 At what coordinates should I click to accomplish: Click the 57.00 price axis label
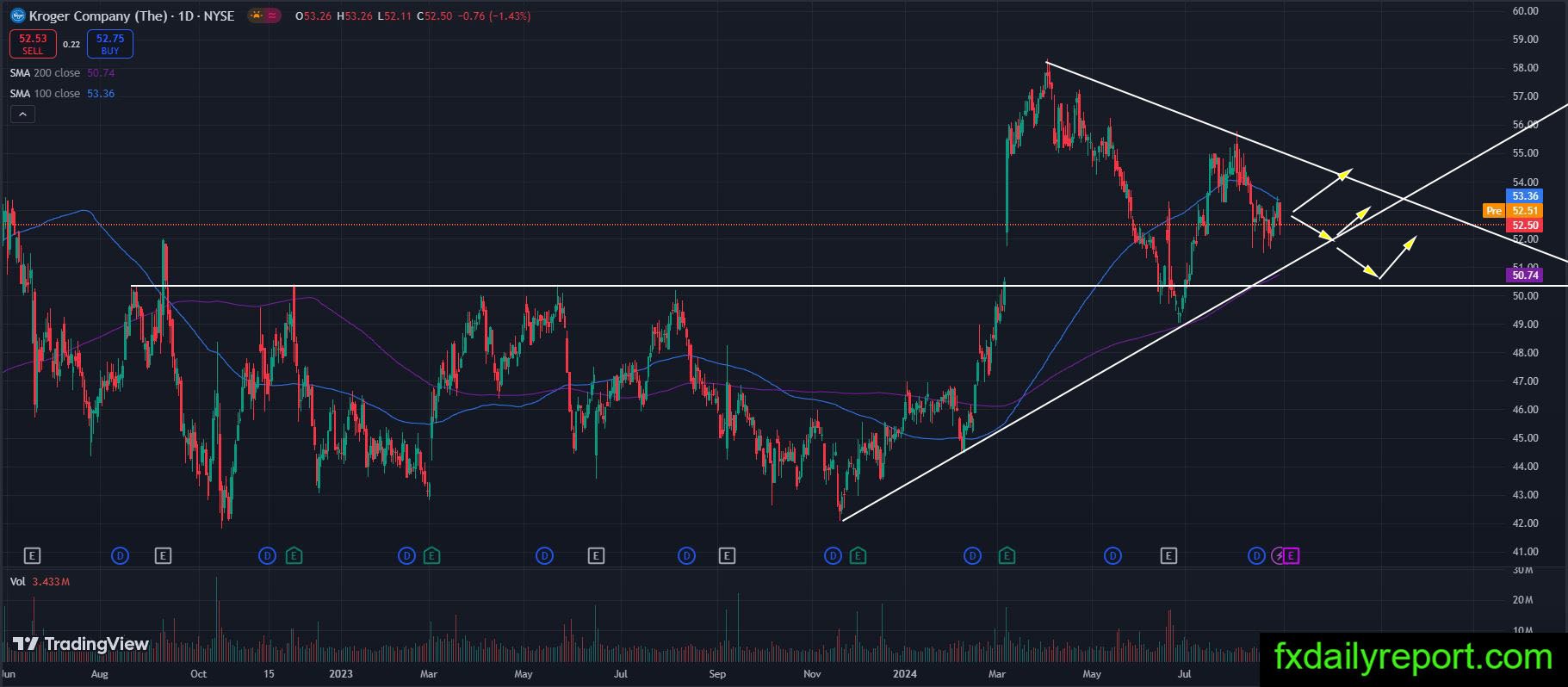(x=1525, y=96)
